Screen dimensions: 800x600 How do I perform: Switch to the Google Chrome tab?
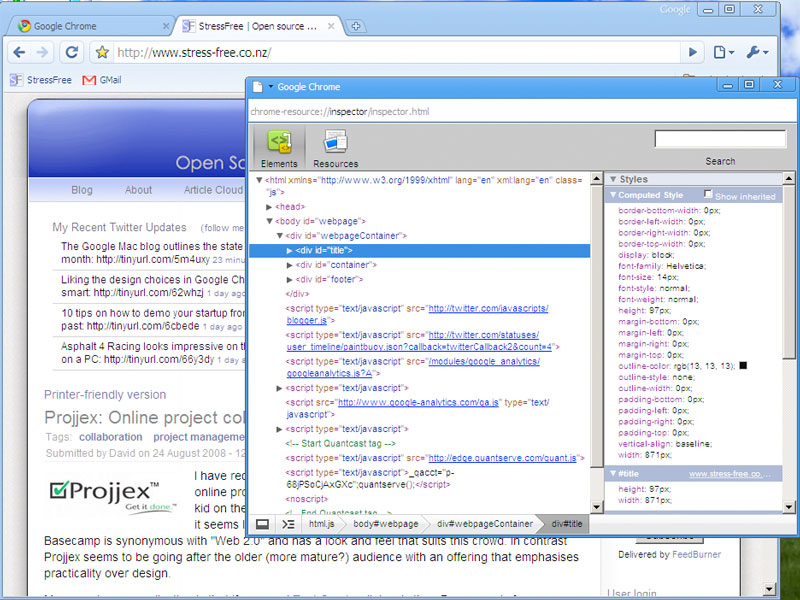[x=87, y=26]
